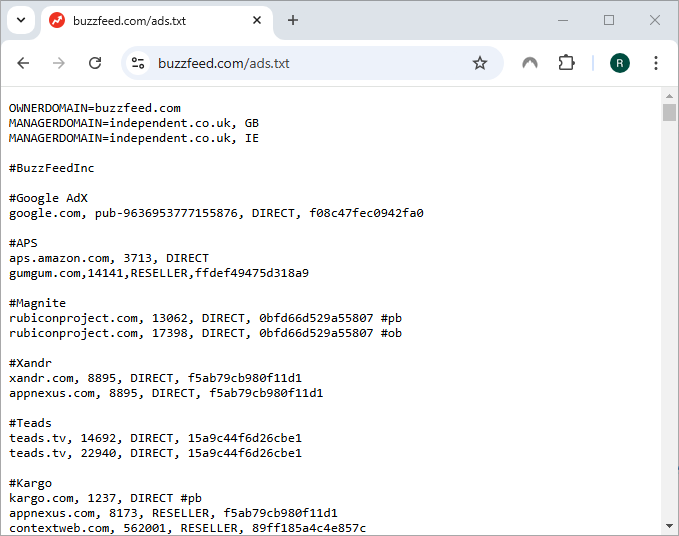Close the buzzfeed.com/ads.txt tab
Viewport: 679px width, 536px height.
257,20
